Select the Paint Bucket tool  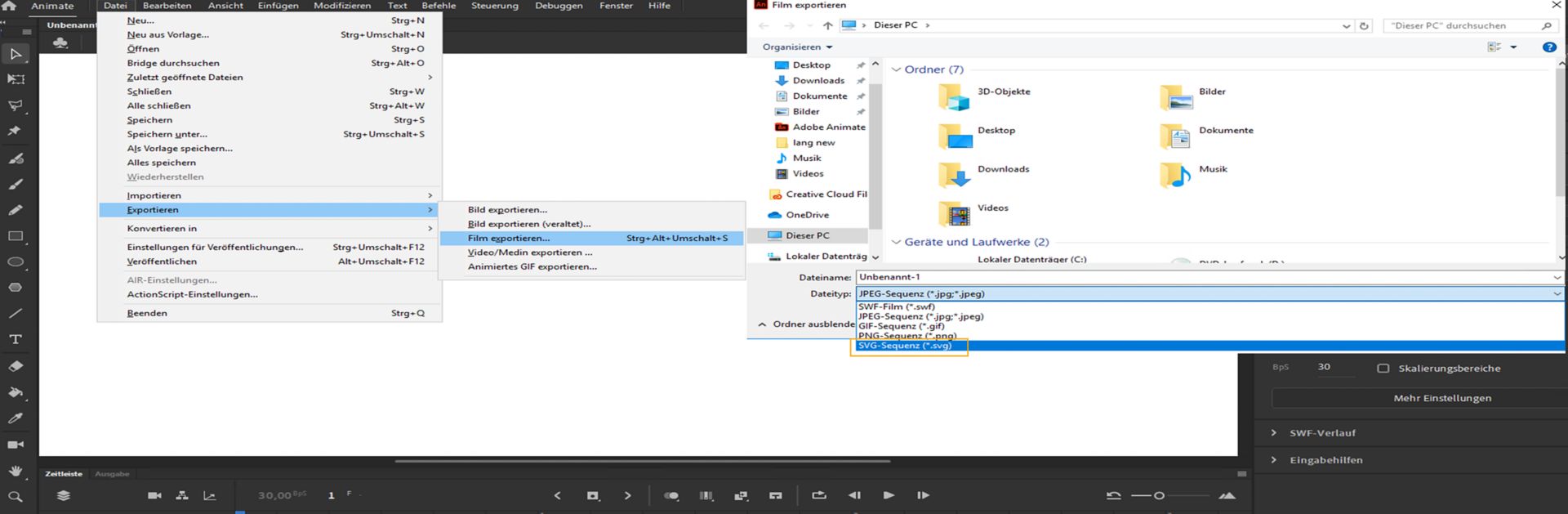(x=16, y=392)
